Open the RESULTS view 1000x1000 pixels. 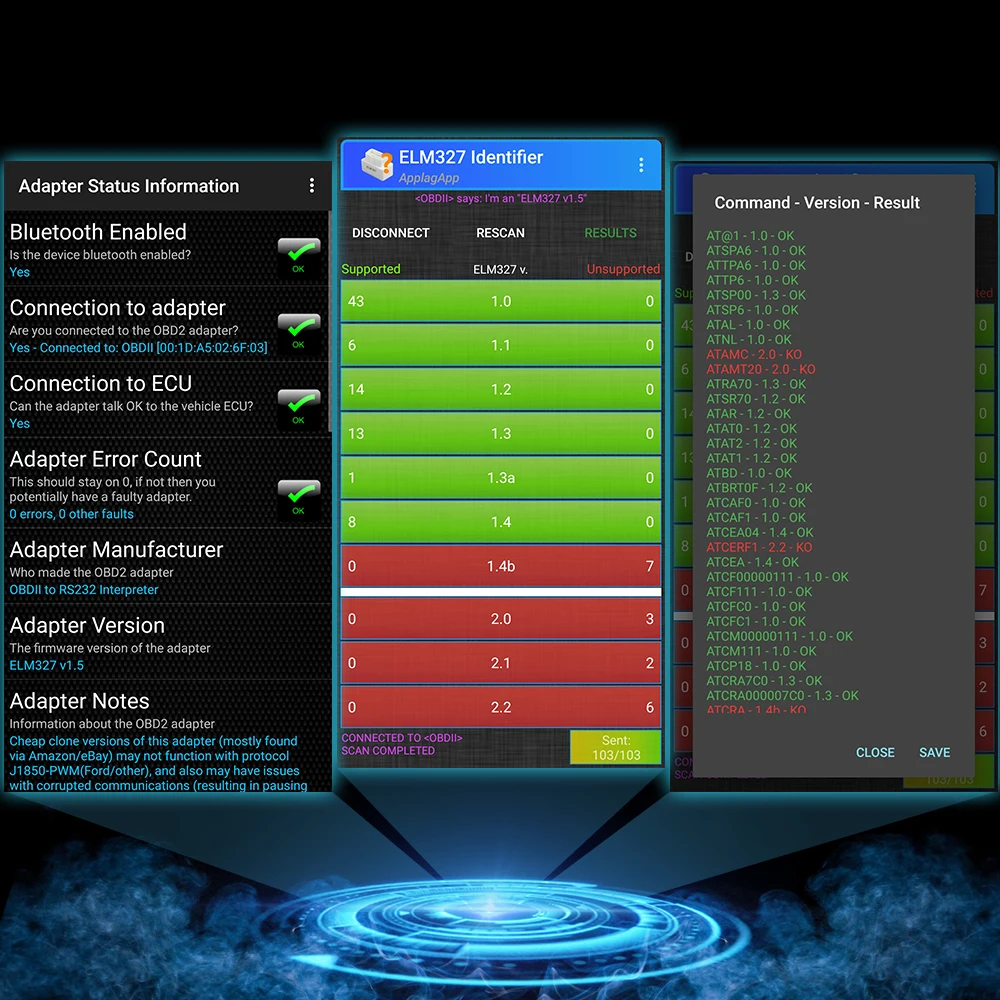(610, 233)
